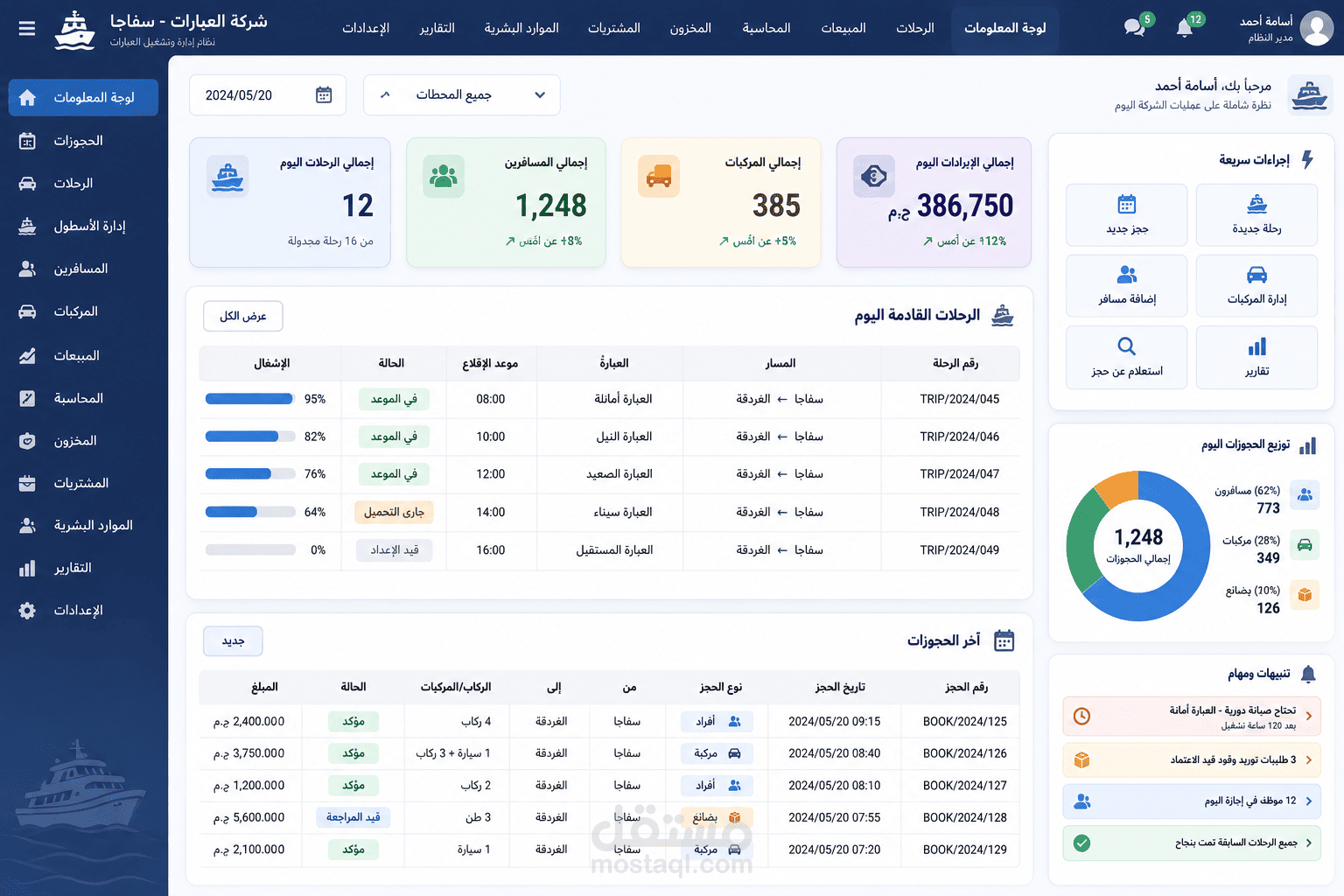Click the جديد button in recent bookings

pyautogui.click(x=233, y=641)
